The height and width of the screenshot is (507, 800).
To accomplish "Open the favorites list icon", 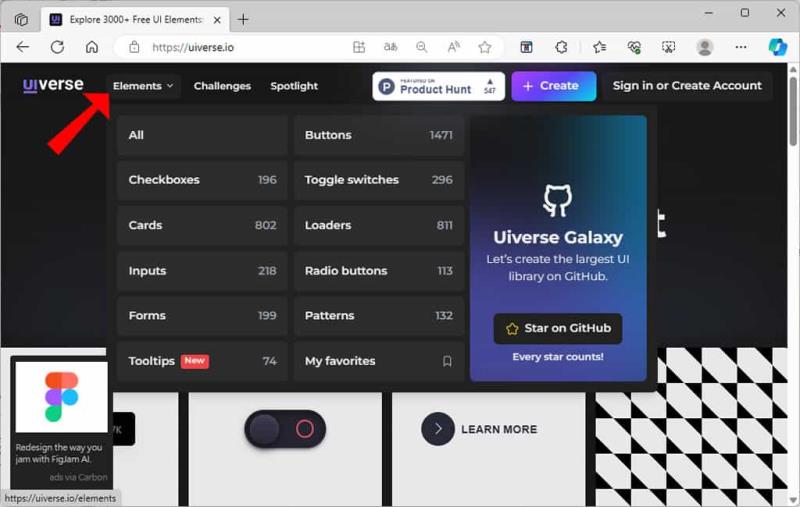I will point(599,47).
